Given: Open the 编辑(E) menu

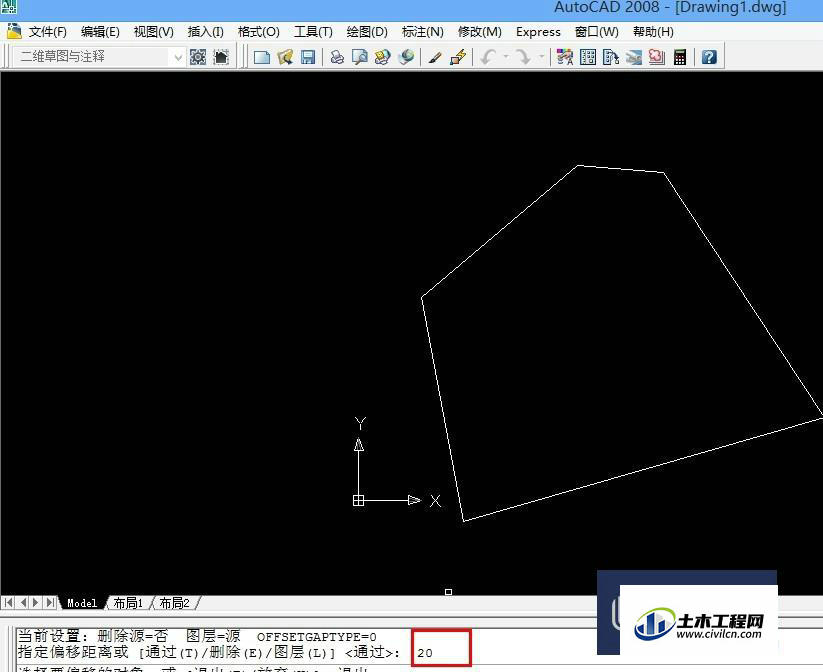Looking at the screenshot, I should pos(100,32).
